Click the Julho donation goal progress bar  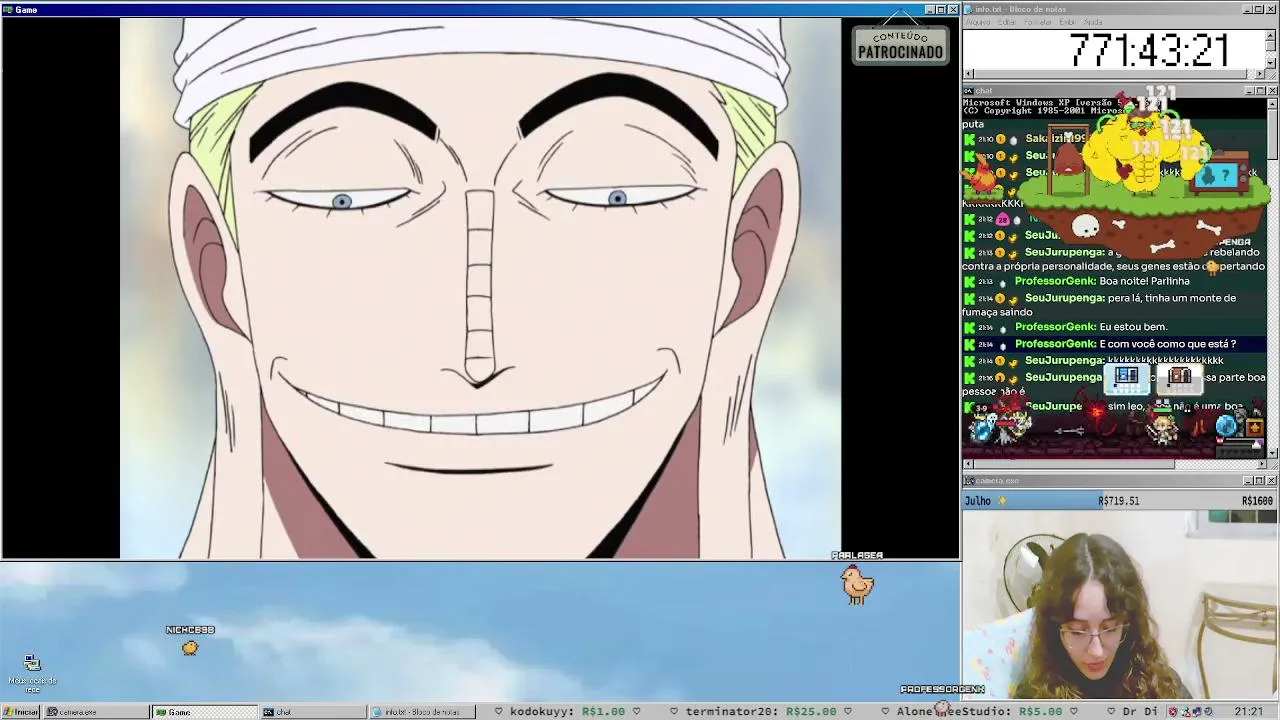pos(1118,501)
